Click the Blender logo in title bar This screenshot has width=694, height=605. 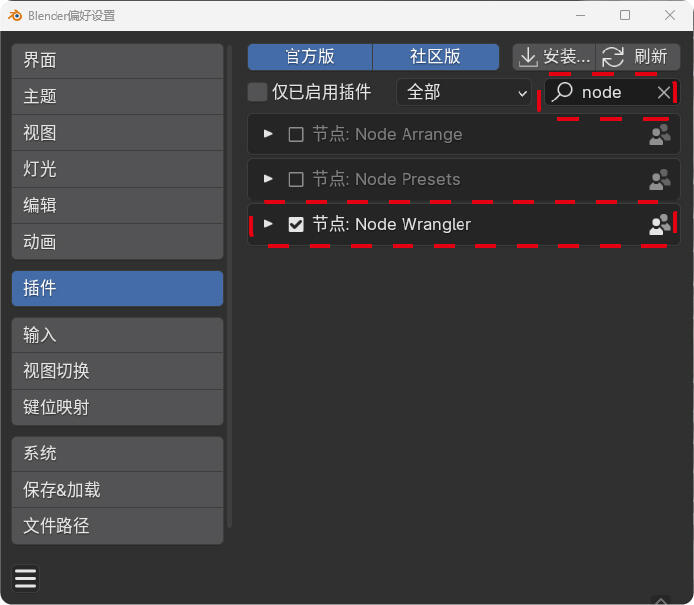[x=15, y=15]
